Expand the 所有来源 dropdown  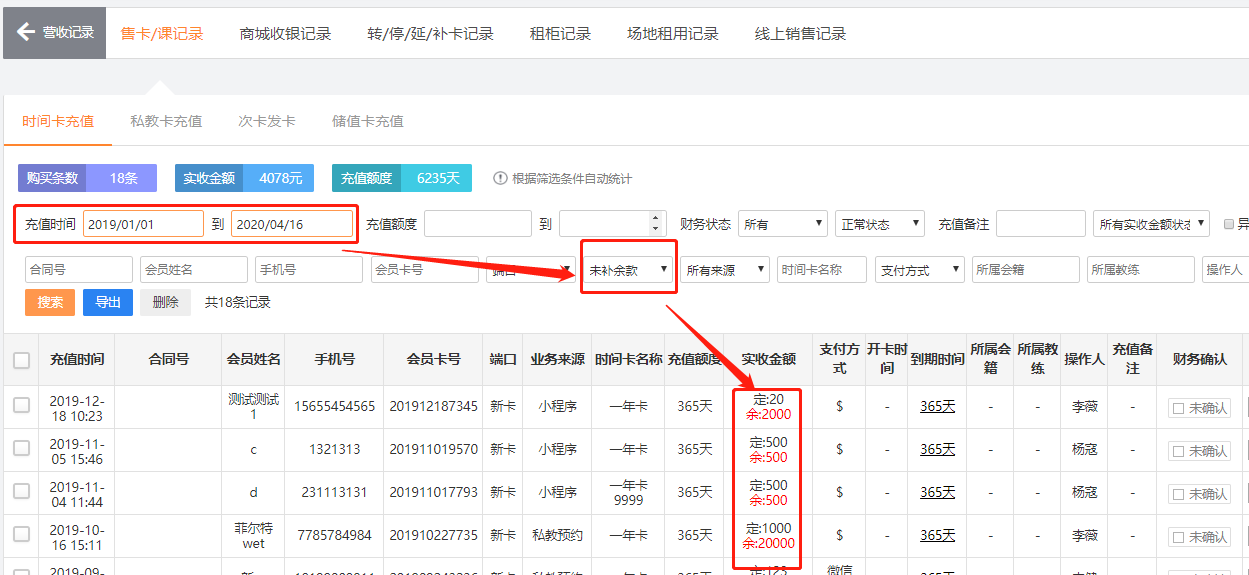pyautogui.click(x=725, y=270)
